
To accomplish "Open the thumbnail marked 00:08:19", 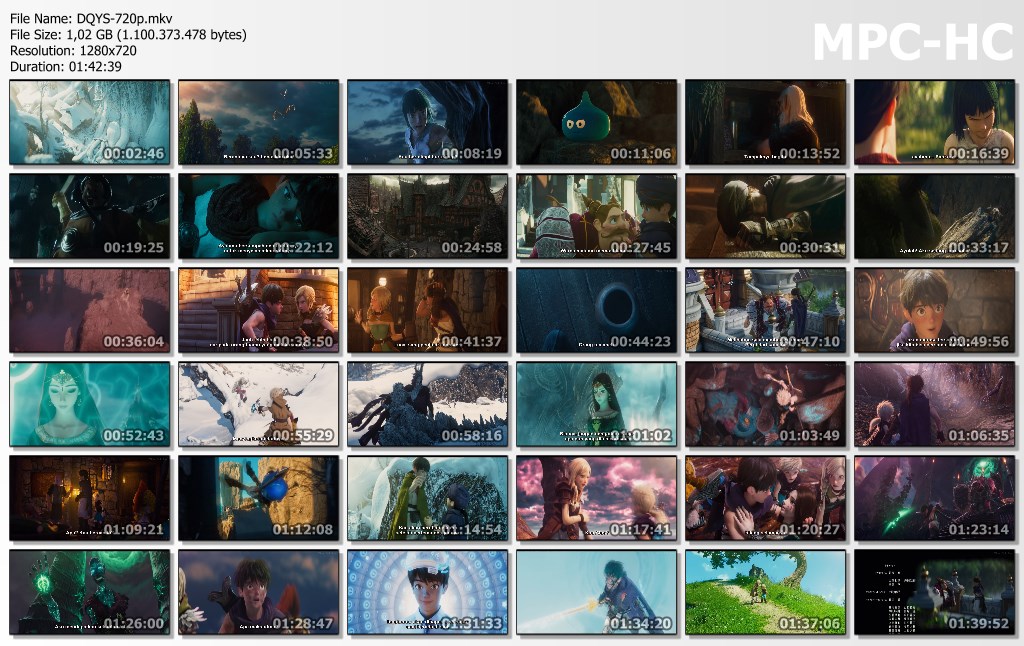I will (428, 122).
